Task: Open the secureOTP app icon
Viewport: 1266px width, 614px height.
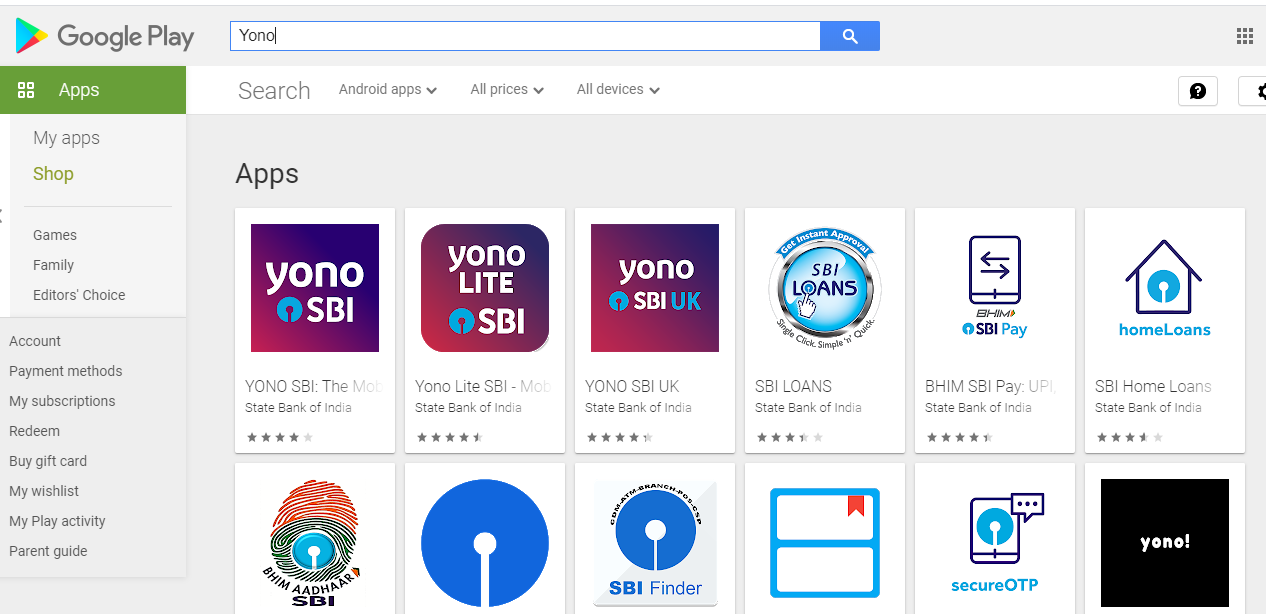Action: 995,543
